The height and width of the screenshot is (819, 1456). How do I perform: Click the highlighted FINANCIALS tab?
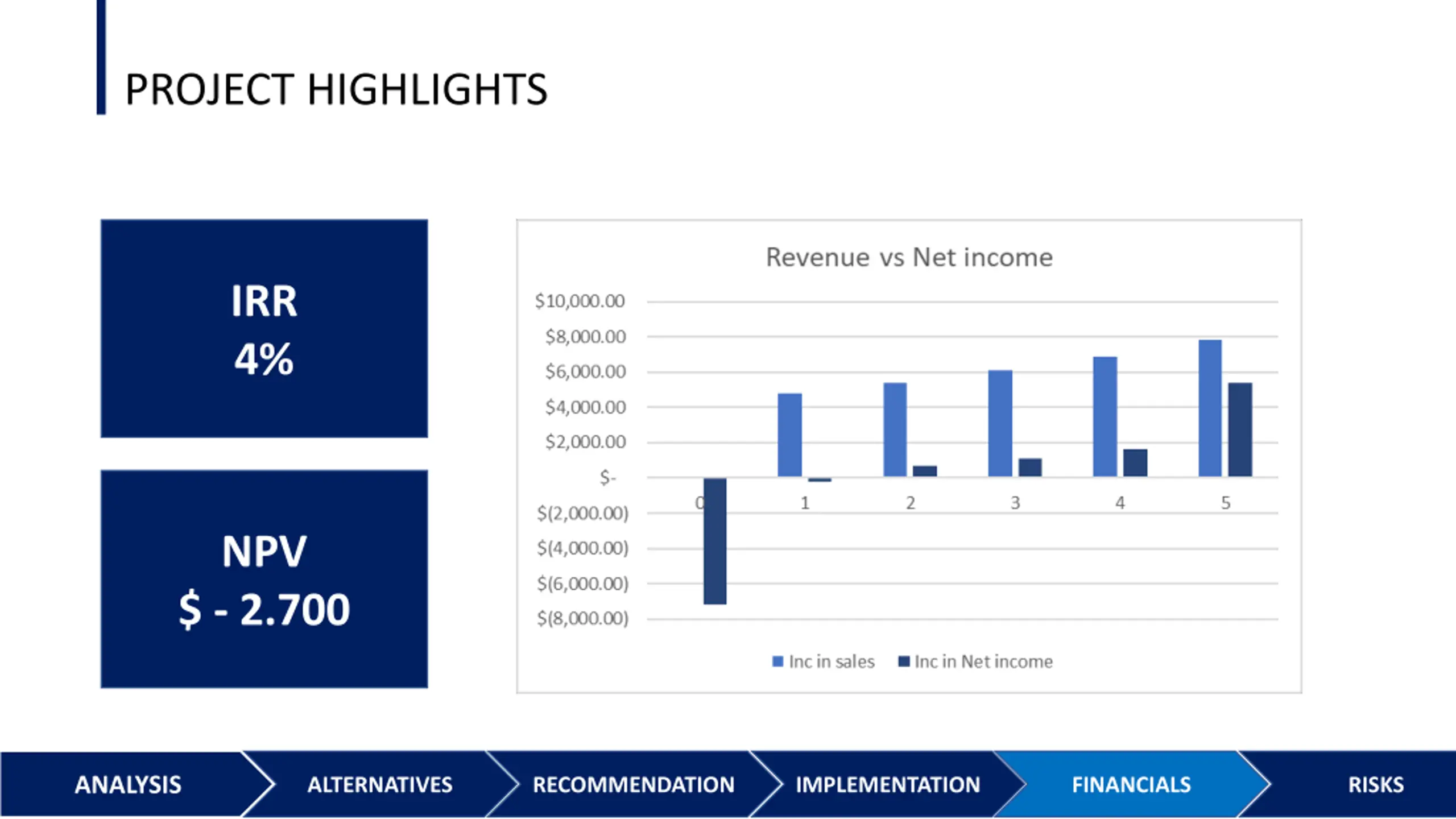pos(1131,785)
